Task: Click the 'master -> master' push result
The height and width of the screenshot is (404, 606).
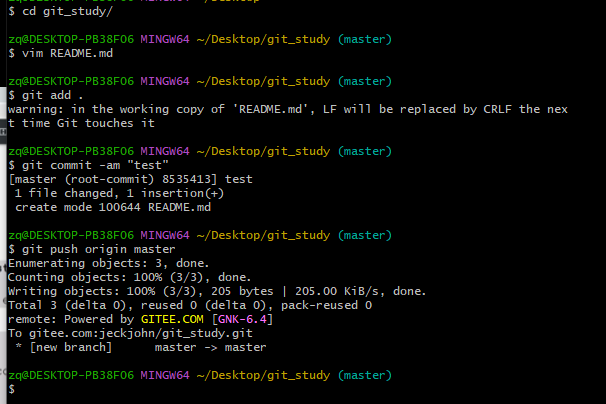Action: [x=211, y=347]
